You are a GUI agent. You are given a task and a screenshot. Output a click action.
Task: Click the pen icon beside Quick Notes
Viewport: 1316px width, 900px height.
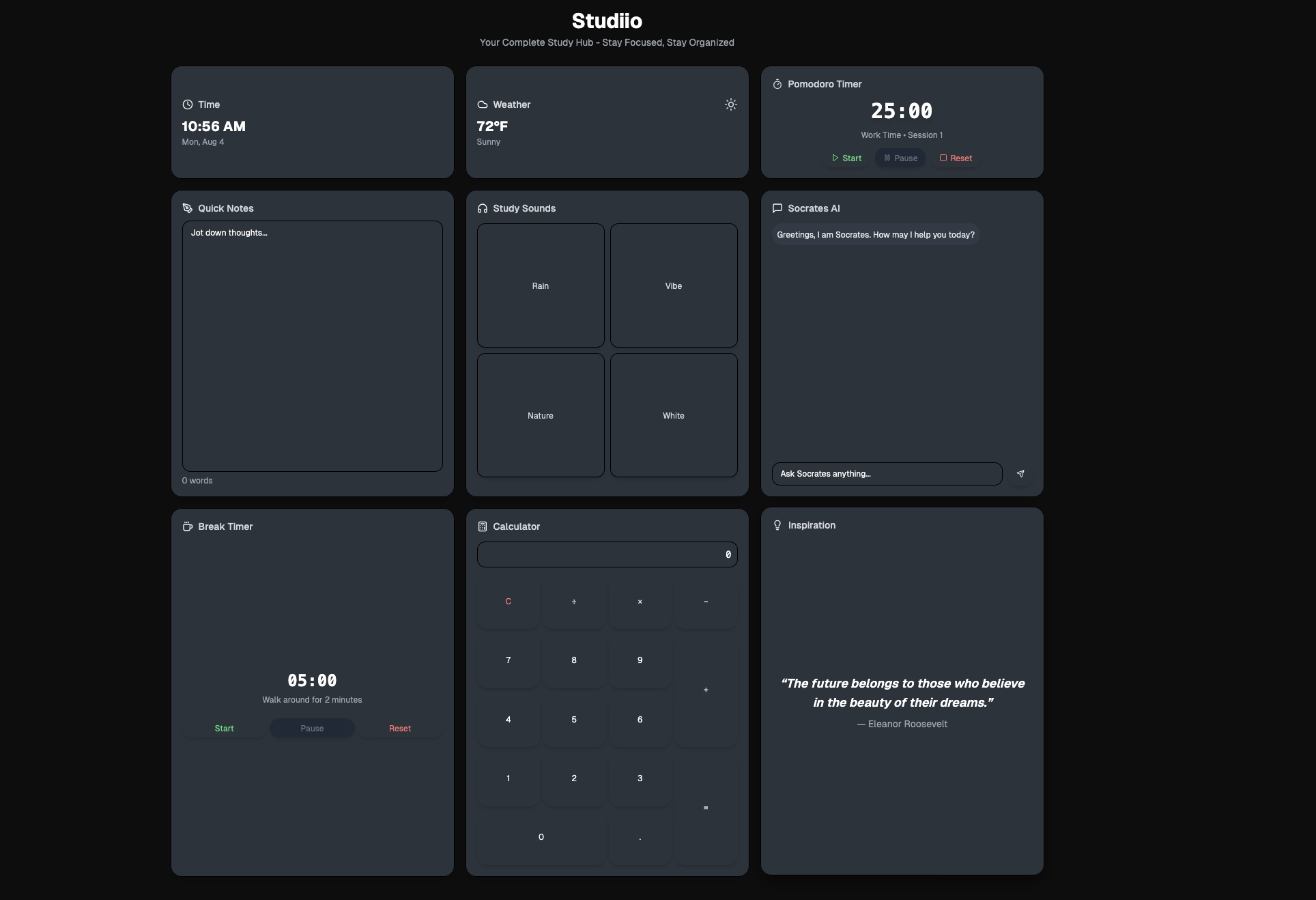[x=188, y=208]
